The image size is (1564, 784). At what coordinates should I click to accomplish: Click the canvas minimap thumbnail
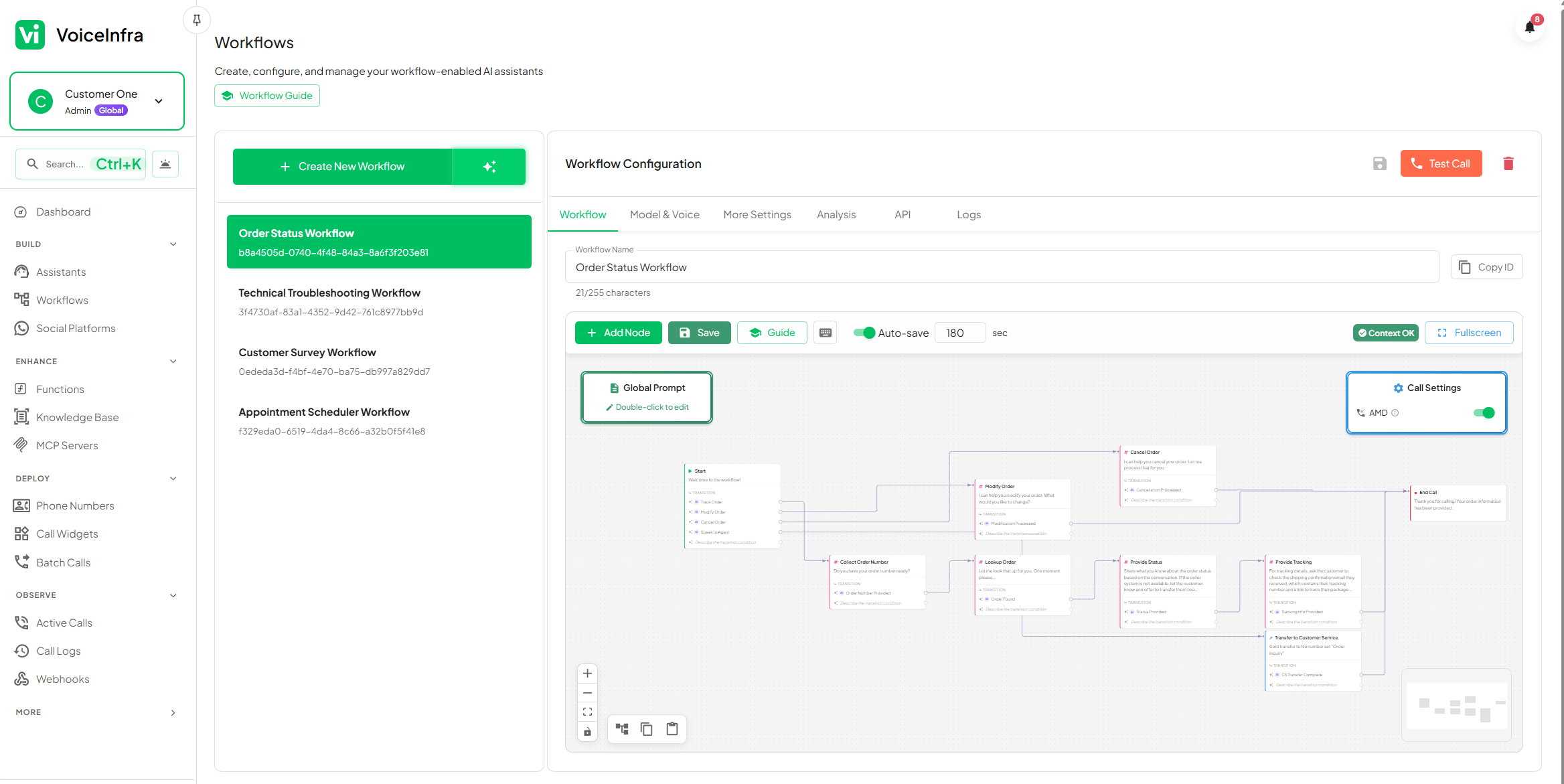click(x=1457, y=705)
